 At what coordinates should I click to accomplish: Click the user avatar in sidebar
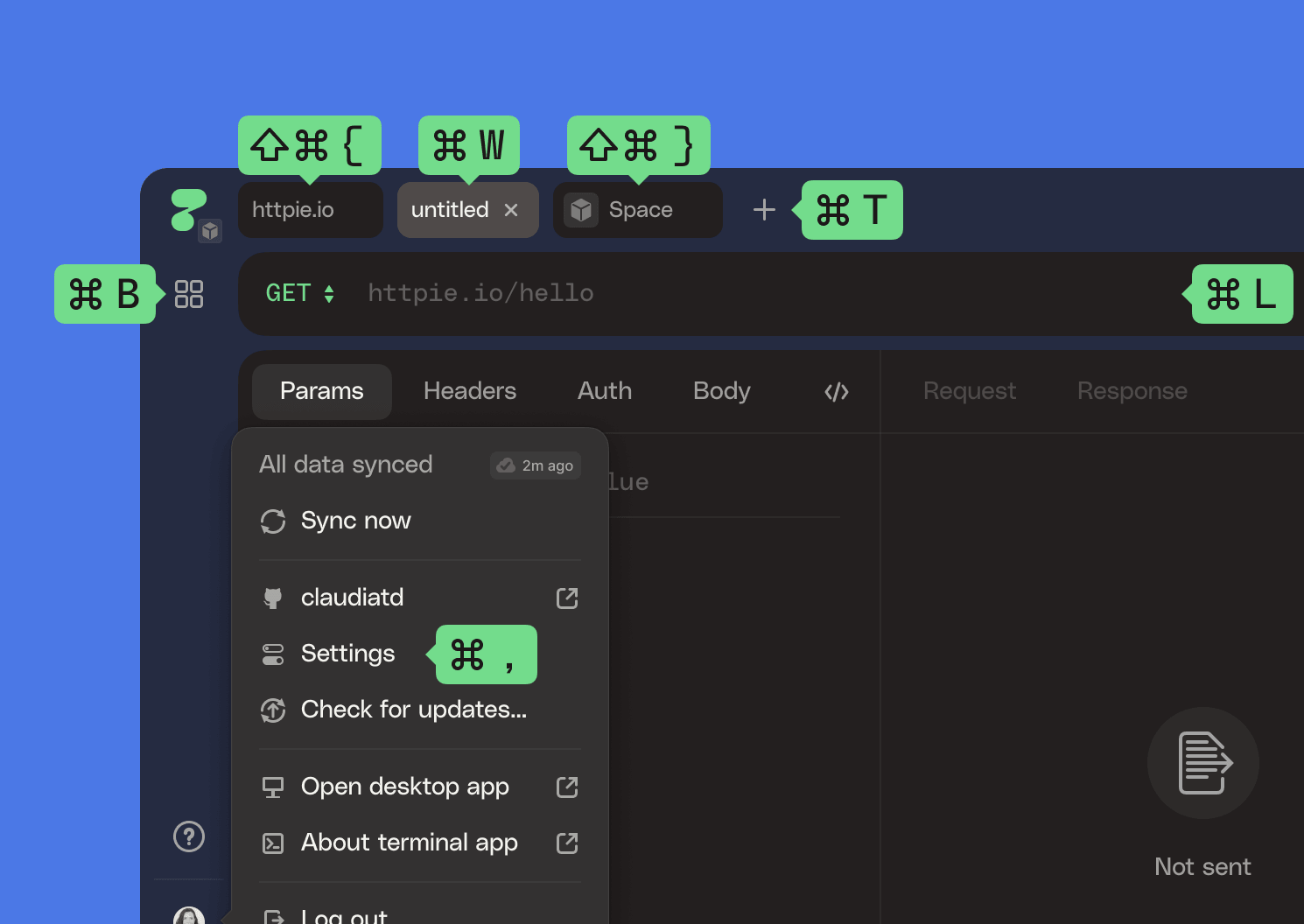(x=189, y=915)
